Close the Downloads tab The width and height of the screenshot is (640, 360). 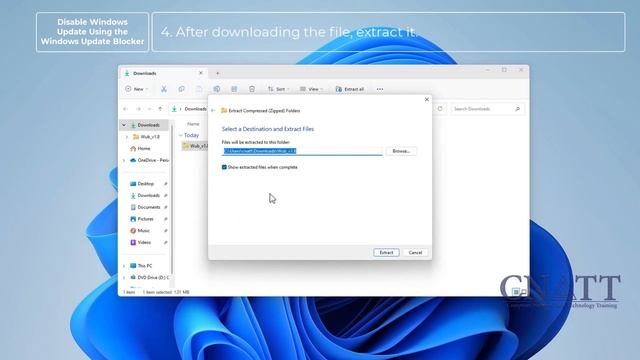click(201, 73)
